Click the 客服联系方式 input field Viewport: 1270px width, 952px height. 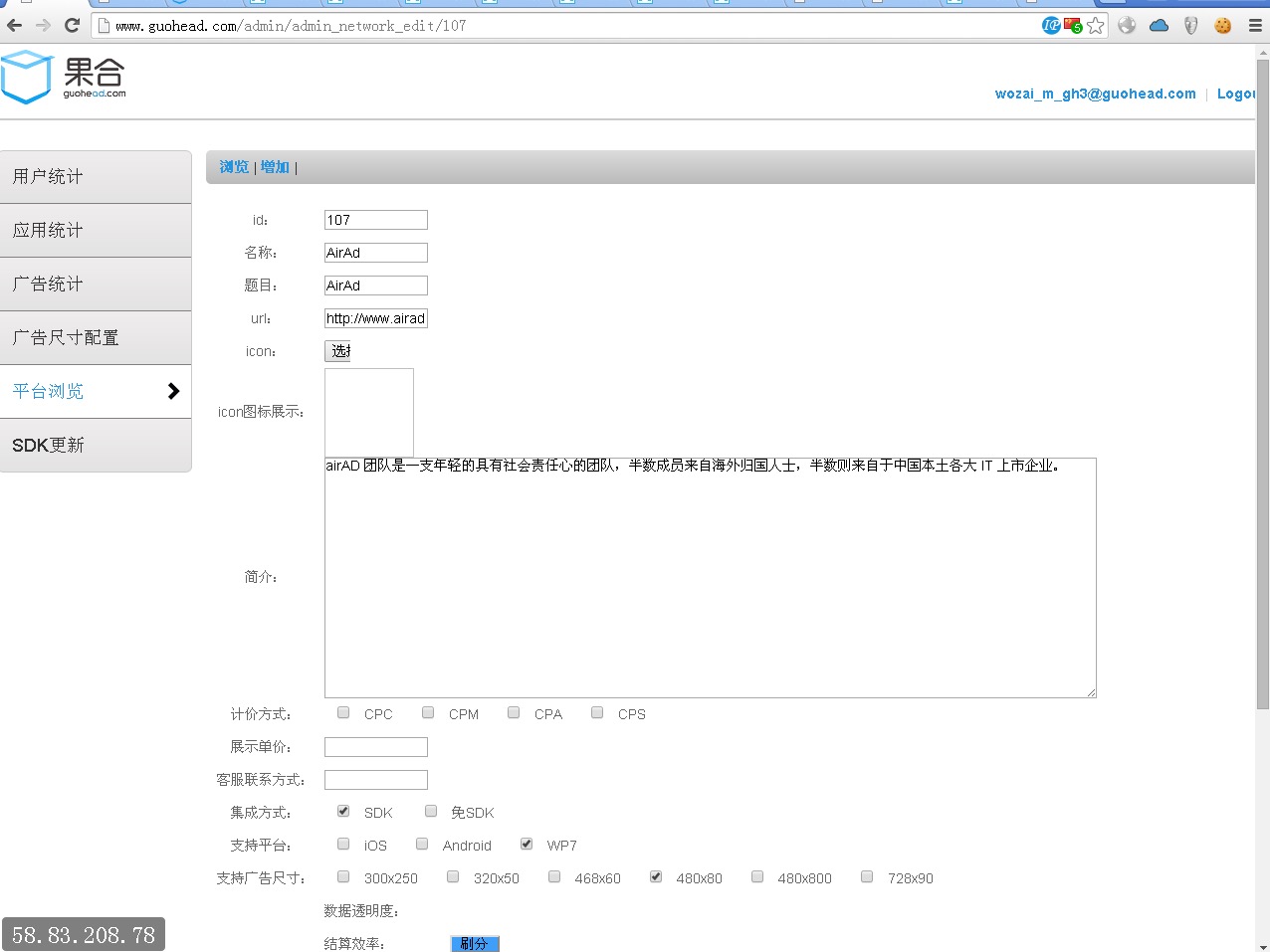(376, 780)
